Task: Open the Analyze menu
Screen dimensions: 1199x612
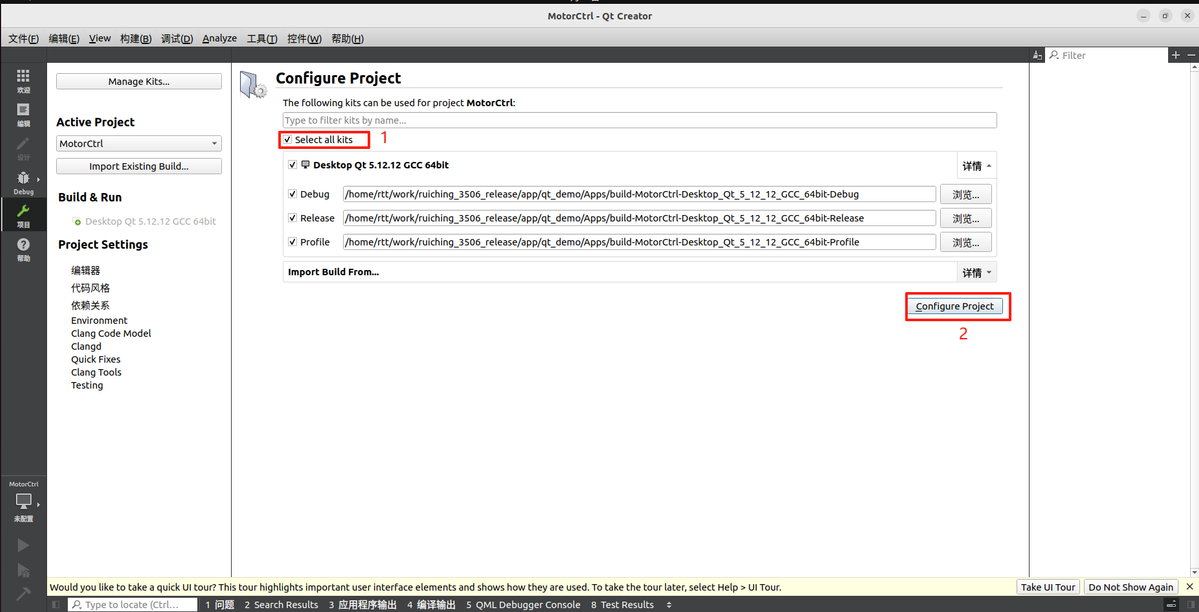Action: click(x=219, y=39)
